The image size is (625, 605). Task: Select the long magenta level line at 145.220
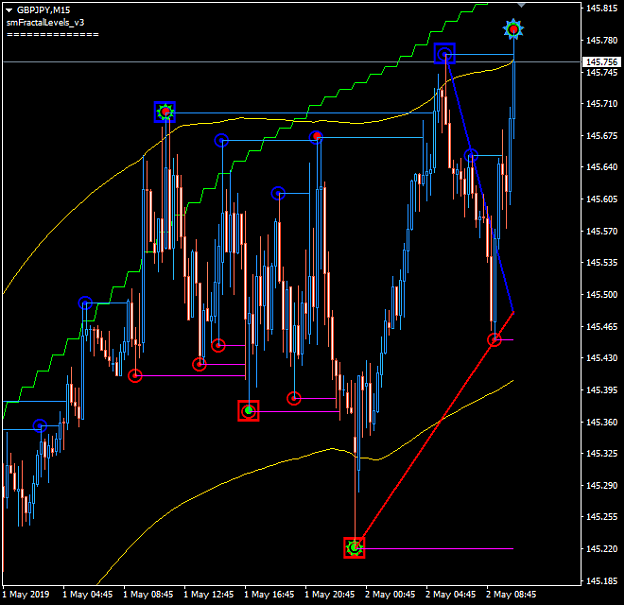[x=436, y=548]
